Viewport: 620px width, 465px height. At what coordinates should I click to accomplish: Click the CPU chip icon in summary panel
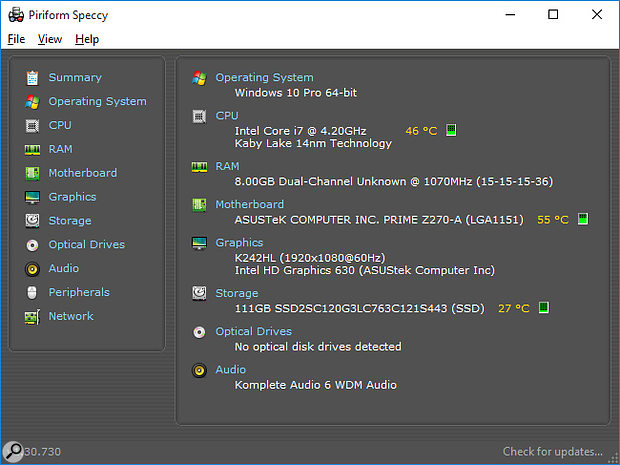(199, 116)
